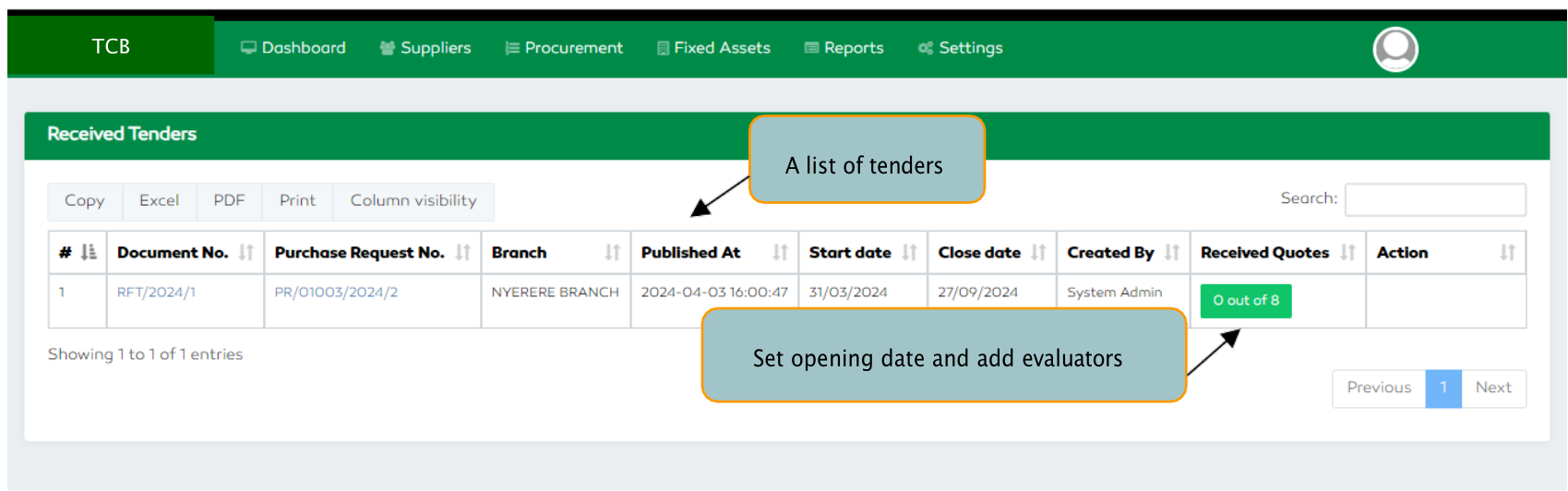Sort by Action column arrows

tap(1508, 252)
